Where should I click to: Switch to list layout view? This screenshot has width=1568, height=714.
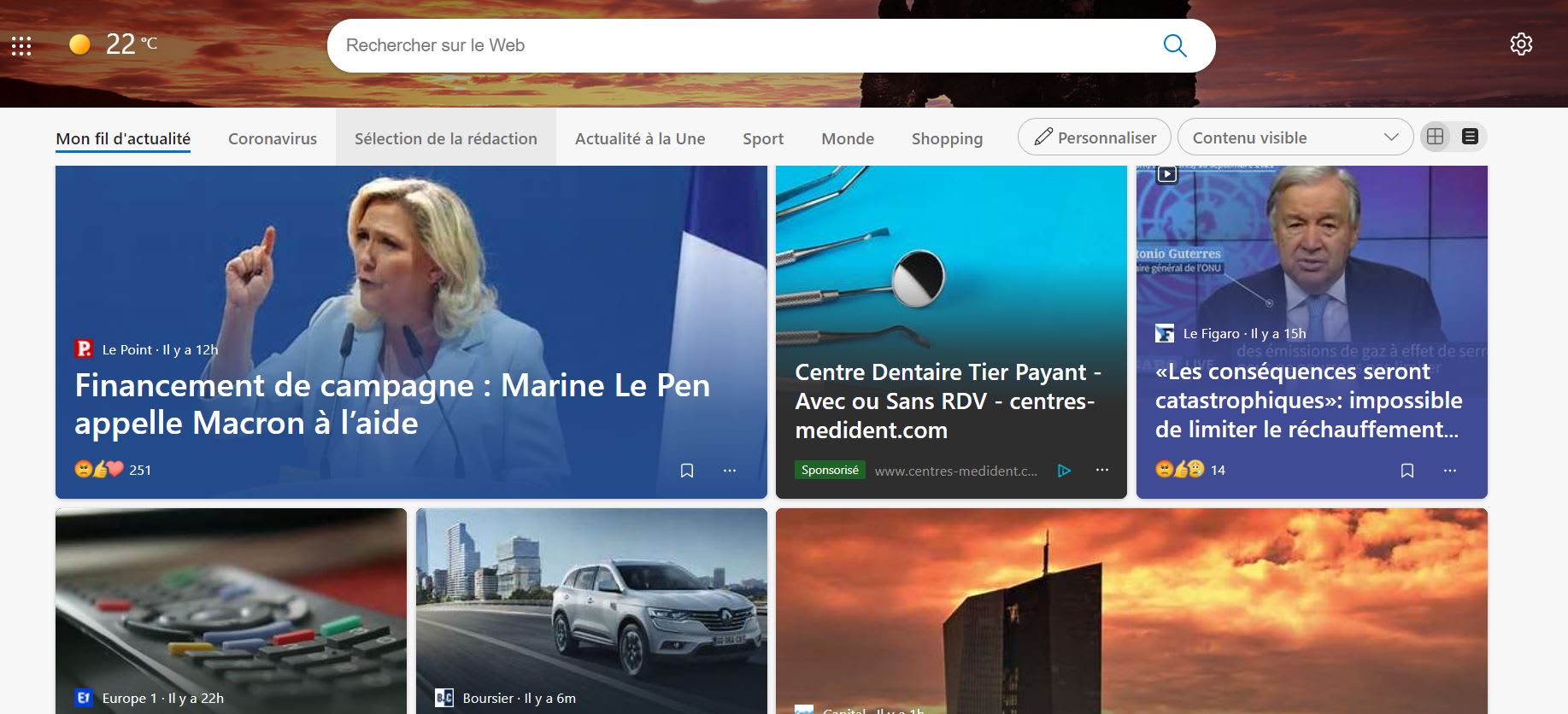(1470, 137)
